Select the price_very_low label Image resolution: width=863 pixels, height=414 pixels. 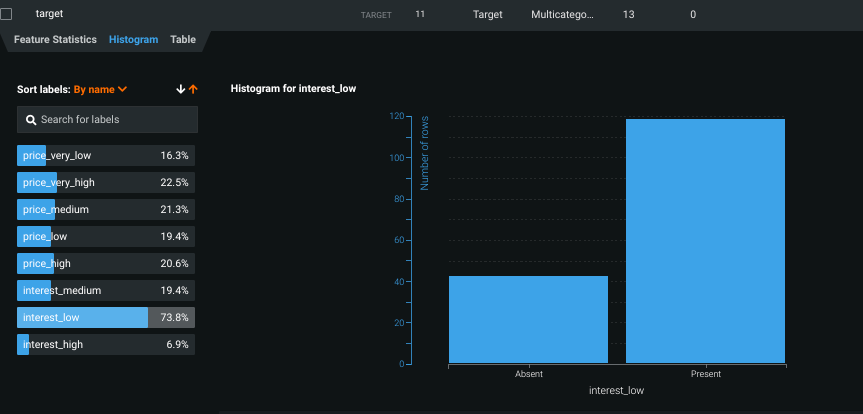click(x=106, y=155)
